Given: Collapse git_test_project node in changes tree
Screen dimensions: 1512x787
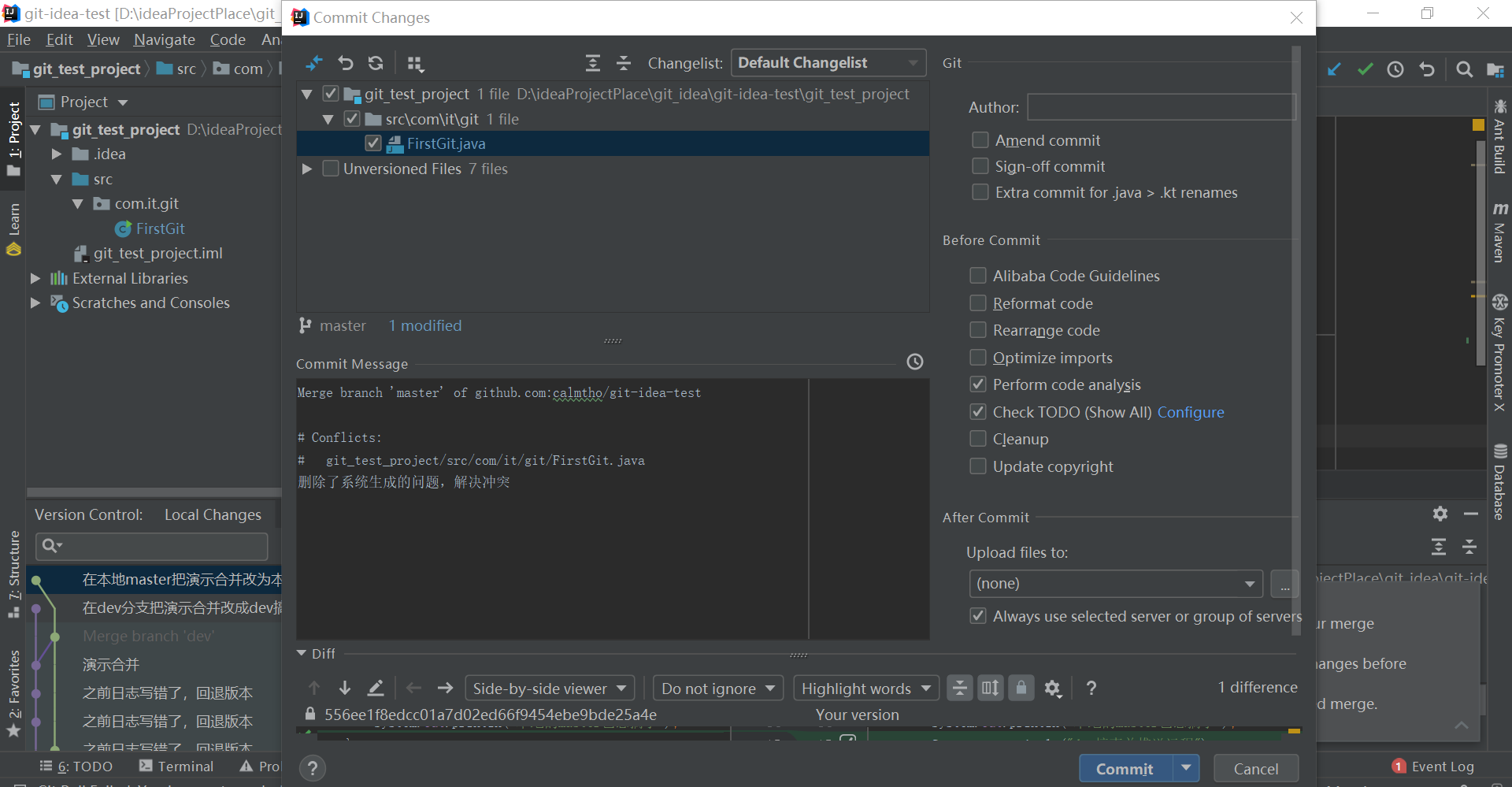Looking at the screenshot, I should [x=307, y=95].
